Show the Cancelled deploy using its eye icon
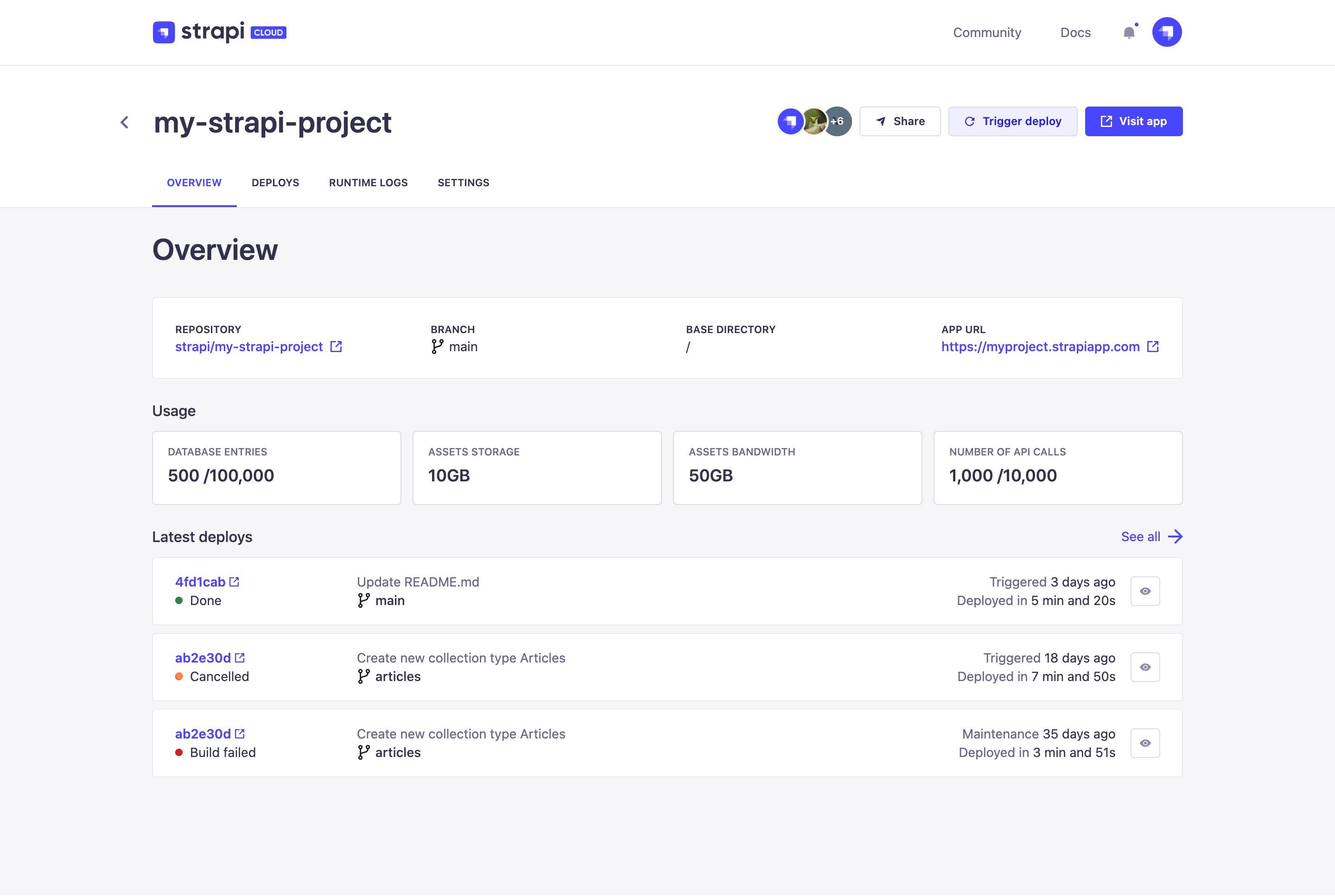The width and height of the screenshot is (1335, 896). pyautogui.click(x=1145, y=667)
